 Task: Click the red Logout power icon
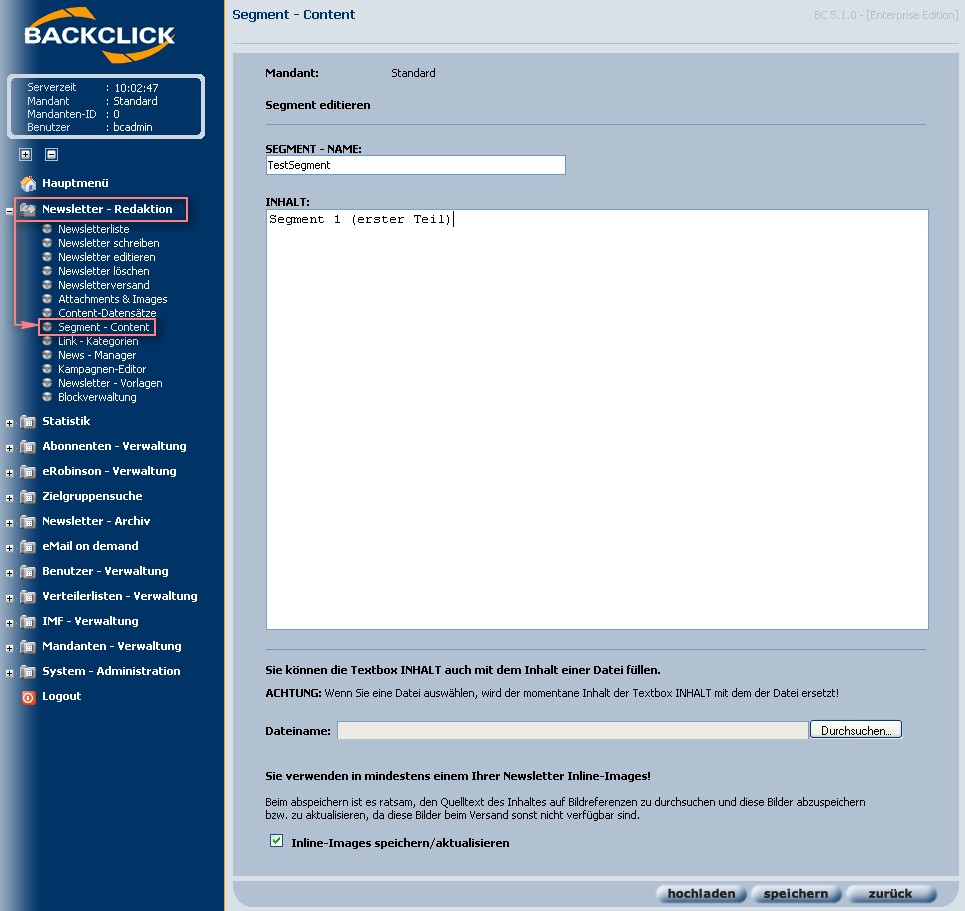(x=28, y=697)
